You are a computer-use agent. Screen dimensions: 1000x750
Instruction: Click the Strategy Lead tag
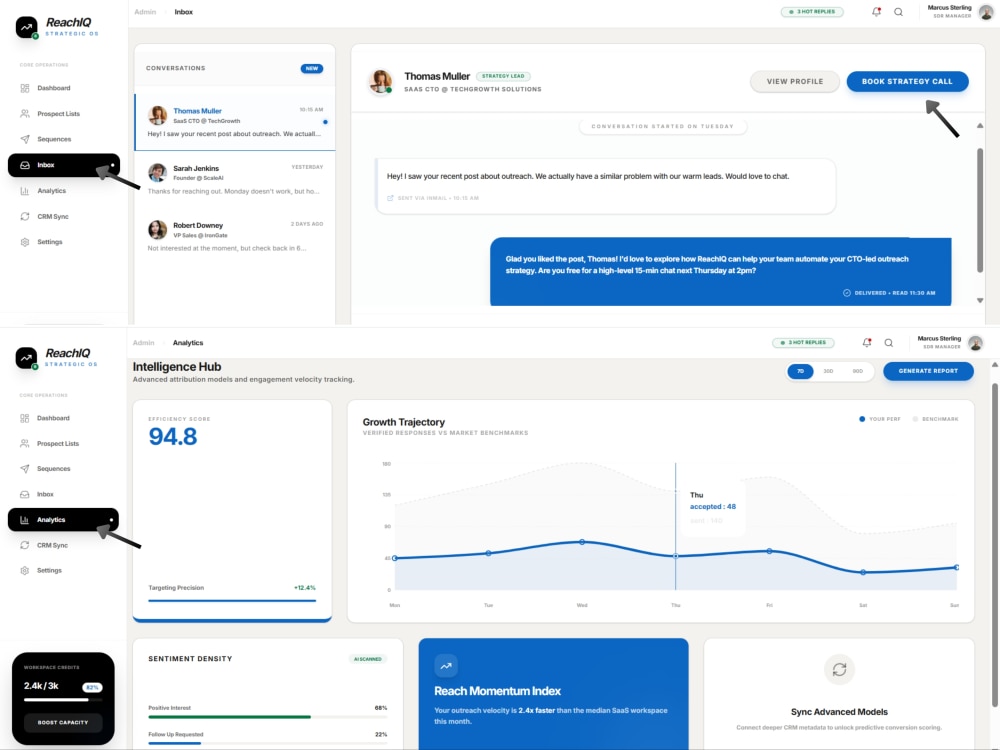pos(503,76)
